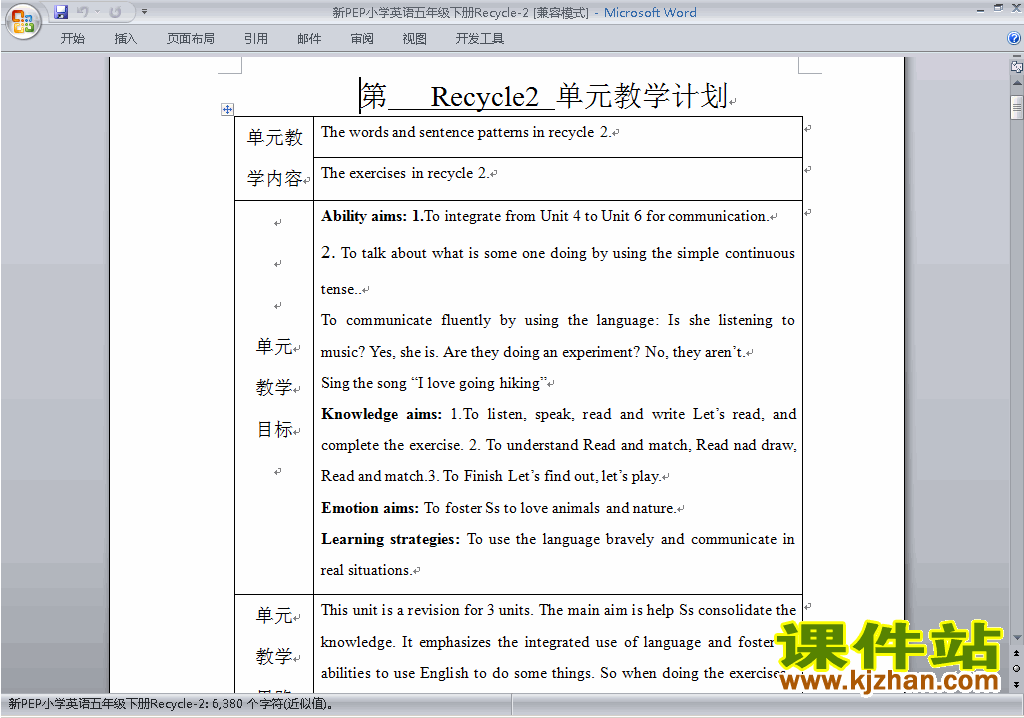Switch to the 页面布局 tab

[191, 39]
